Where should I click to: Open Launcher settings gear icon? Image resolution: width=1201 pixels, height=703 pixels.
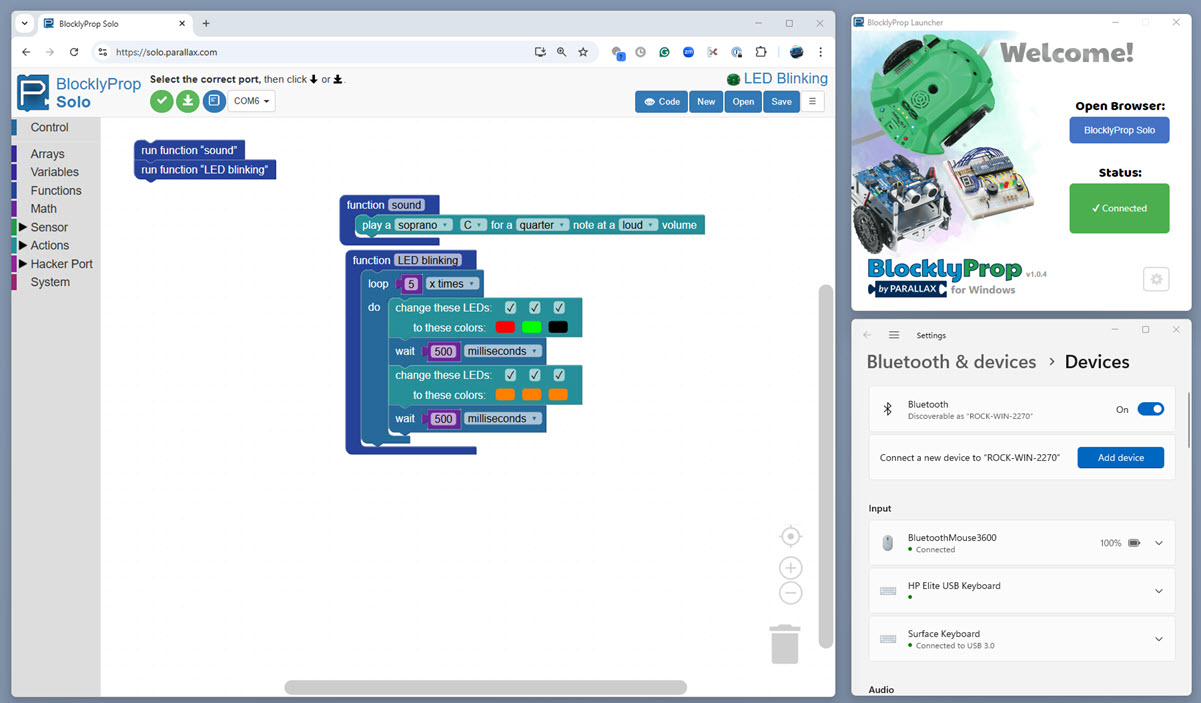point(1157,279)
